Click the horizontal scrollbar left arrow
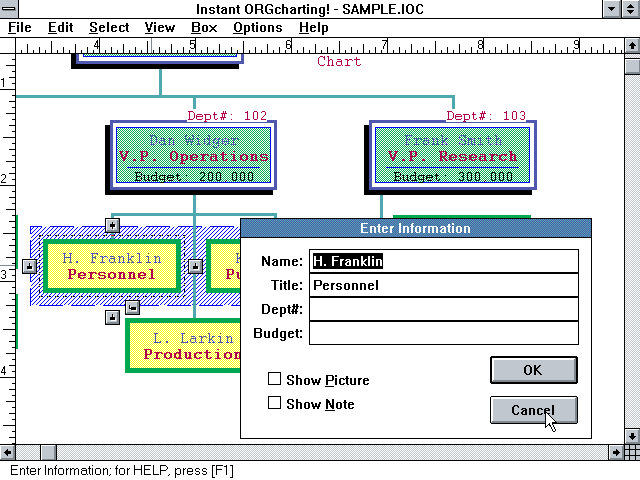This screenshot has height=480, width=640. tap(7, 452)
